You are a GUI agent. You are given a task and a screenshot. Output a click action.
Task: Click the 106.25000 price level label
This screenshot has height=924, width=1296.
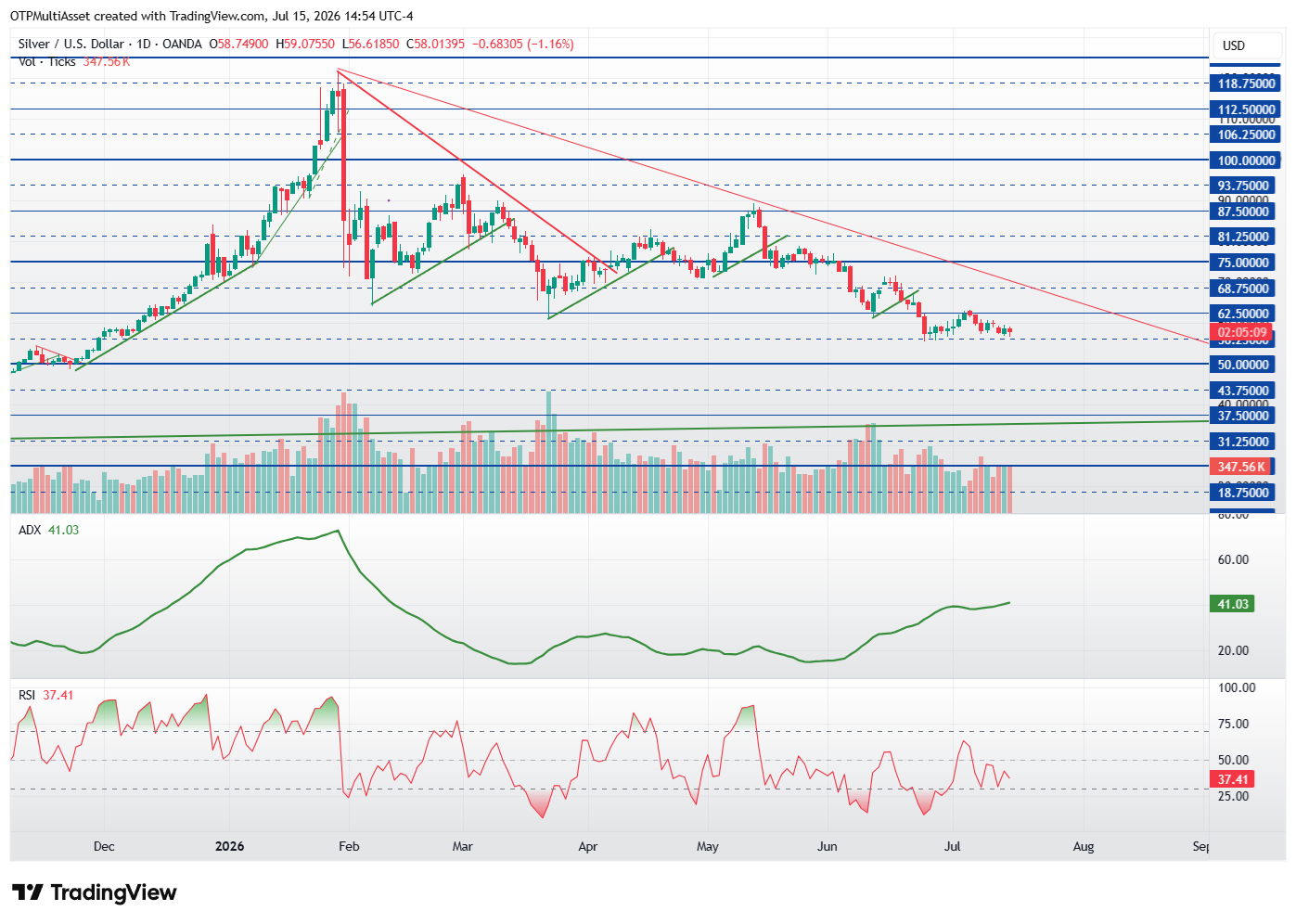point(1246,135)
